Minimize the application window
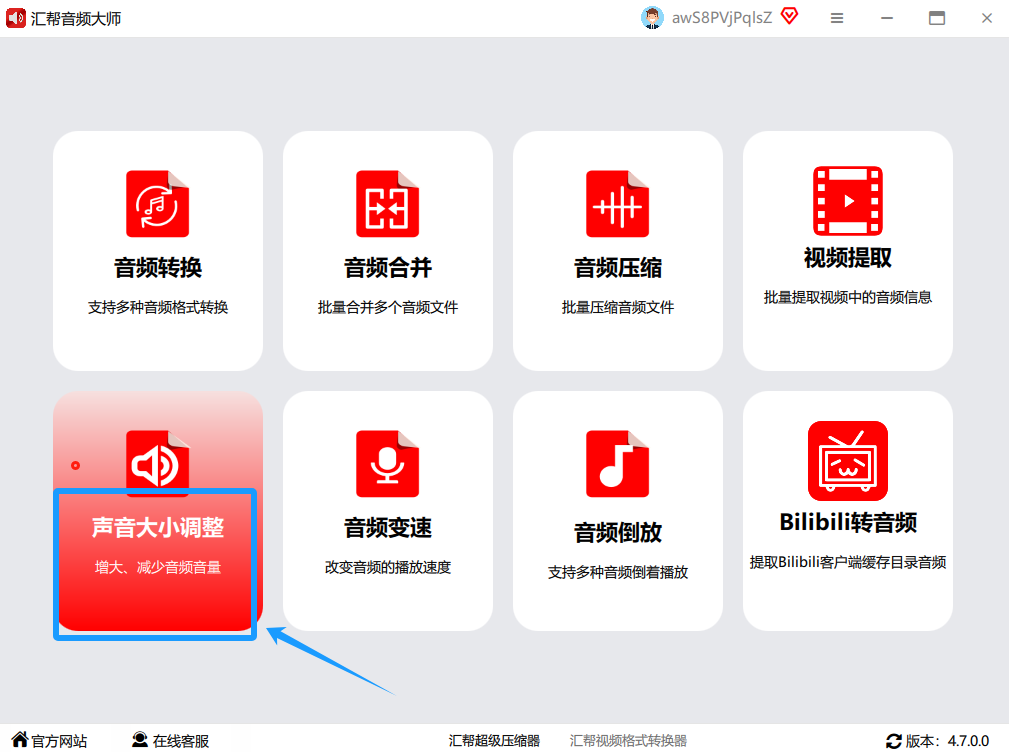Image resolution: width=1009 pixels, height=752 pixels. coord(887,18)
